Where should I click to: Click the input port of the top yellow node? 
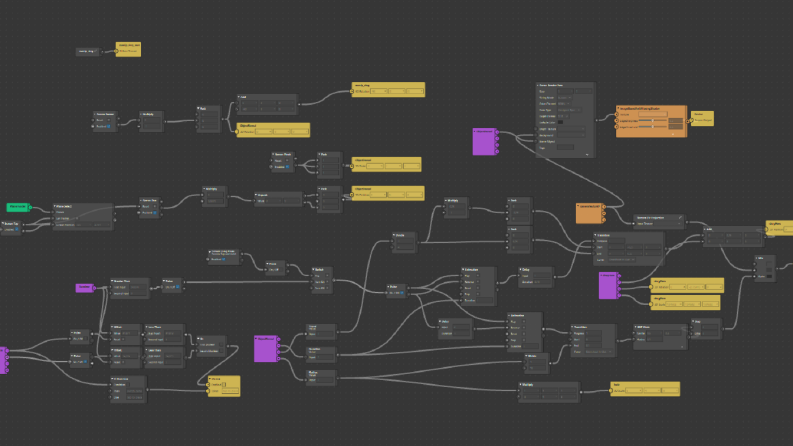pos(352,92)
